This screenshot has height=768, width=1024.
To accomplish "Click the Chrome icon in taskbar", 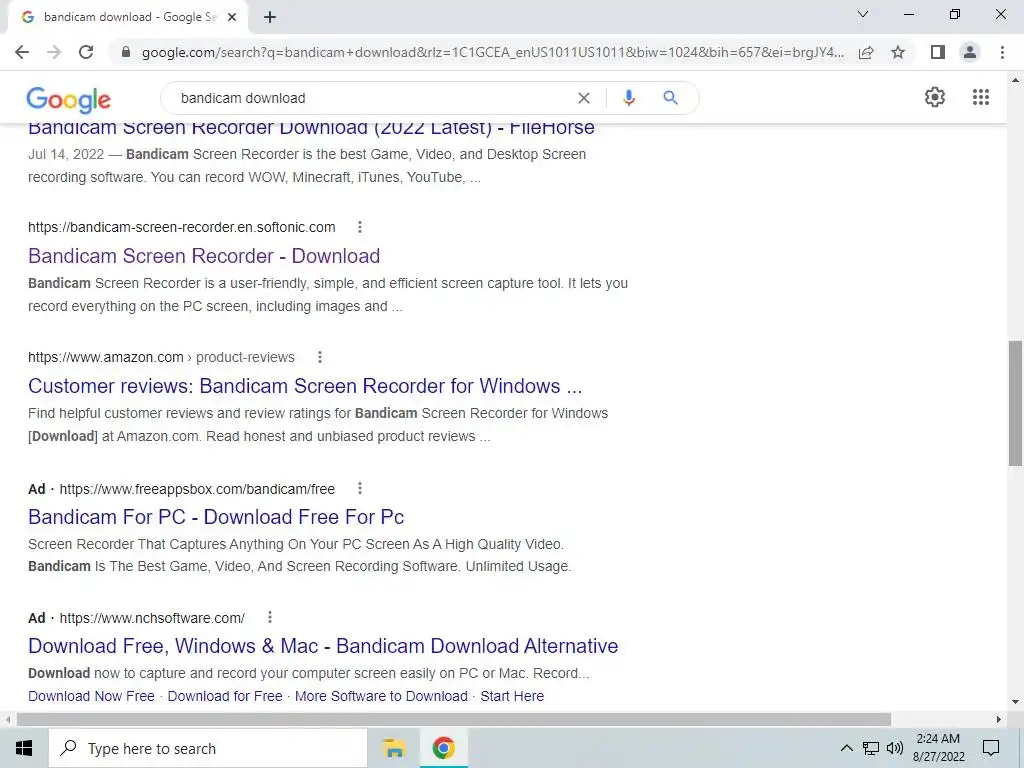I will point(443,748).
